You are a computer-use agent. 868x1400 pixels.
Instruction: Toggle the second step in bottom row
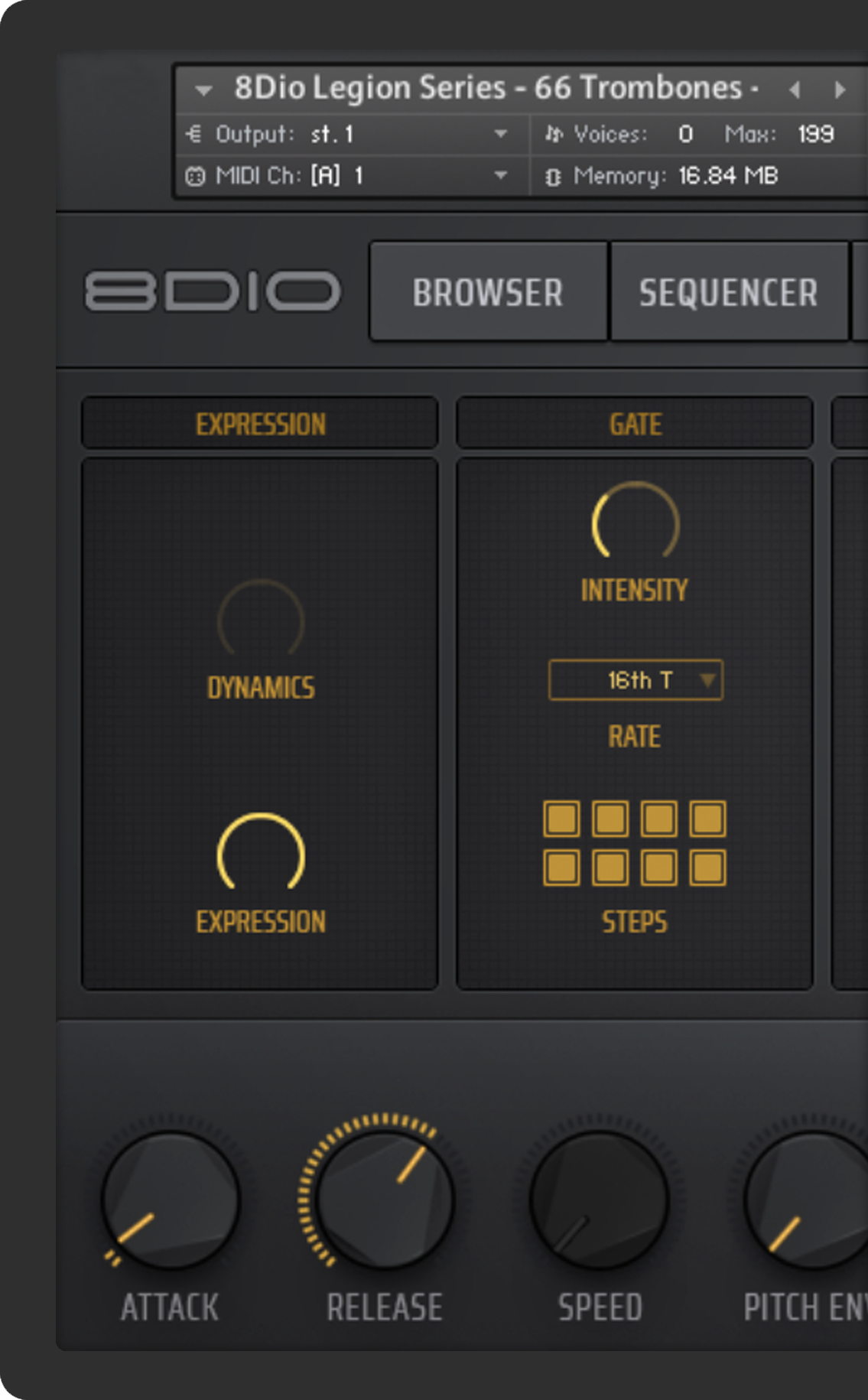click(x=610, y=868)
